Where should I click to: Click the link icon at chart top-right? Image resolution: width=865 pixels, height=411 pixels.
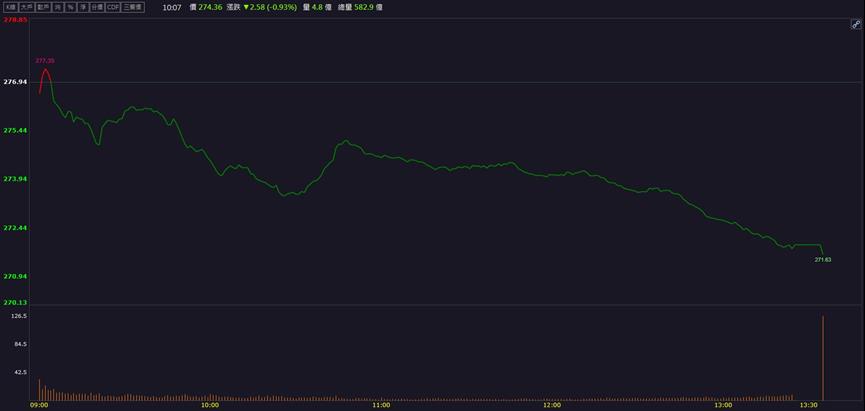[x=856, y=24]
